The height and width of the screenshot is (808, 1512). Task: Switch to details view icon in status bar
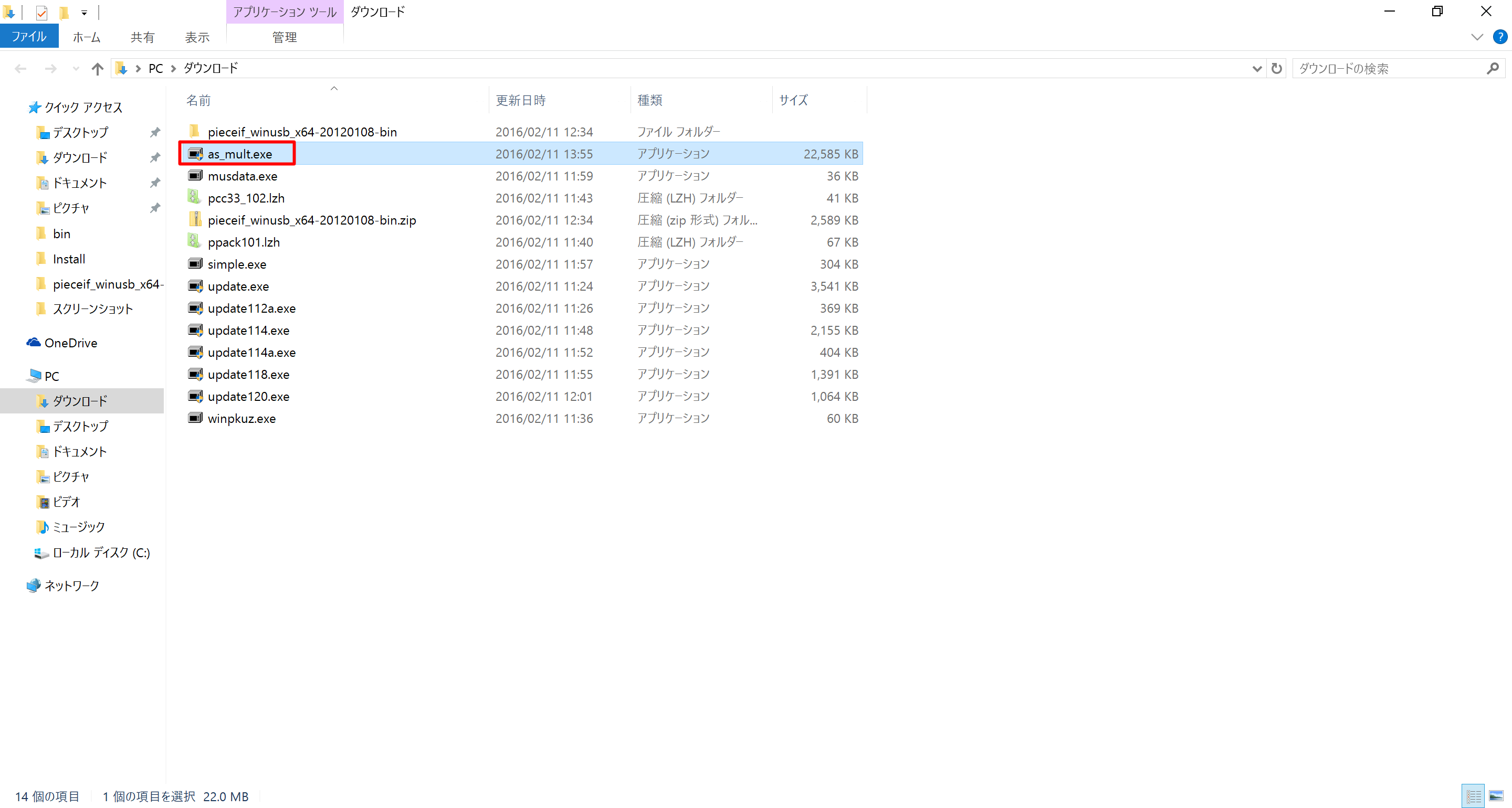pyautogui.click(x=1473, y=796)
